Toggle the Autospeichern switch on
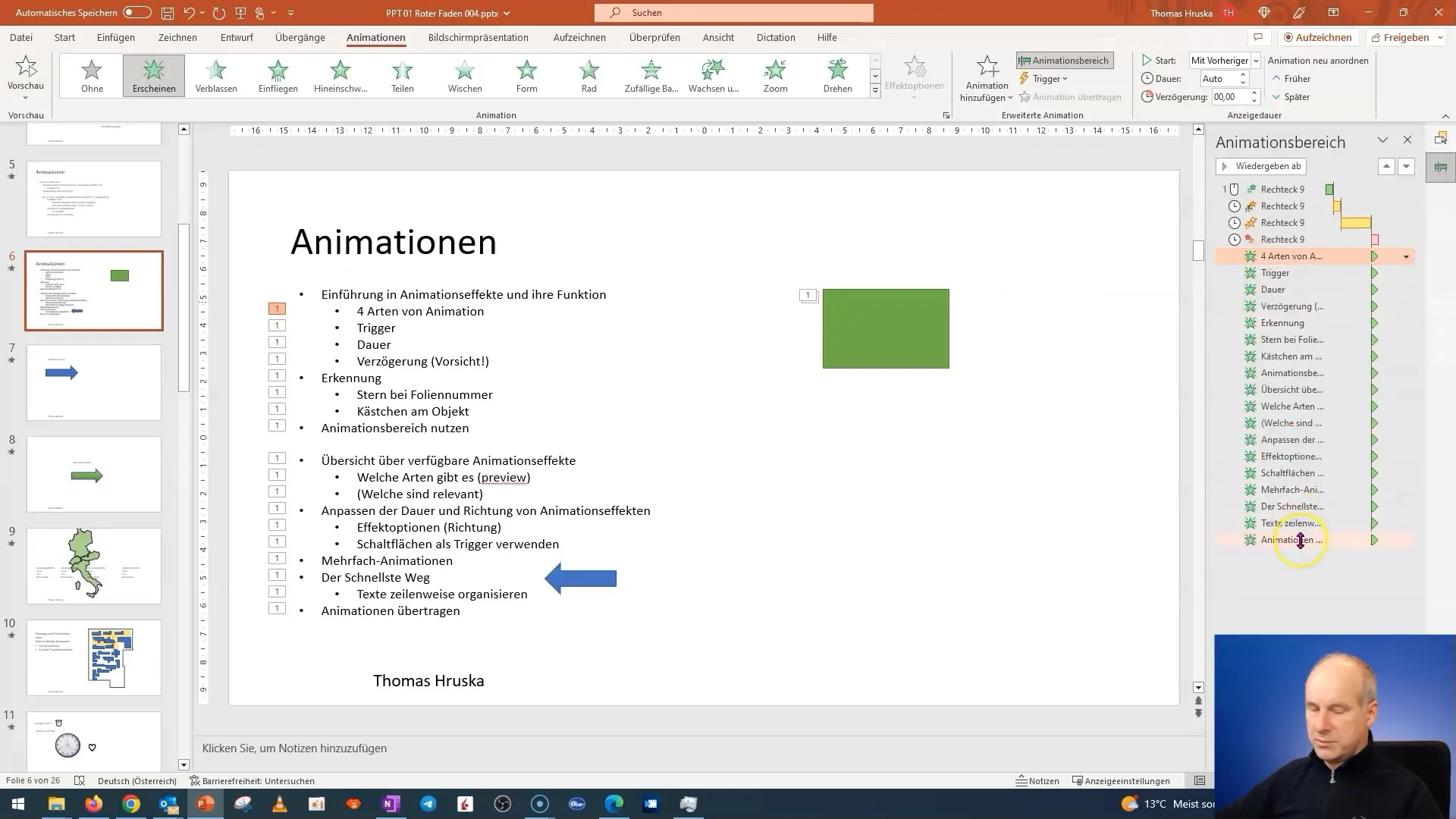This screenshot has height=819, width=1456. [x=138, y=12]
